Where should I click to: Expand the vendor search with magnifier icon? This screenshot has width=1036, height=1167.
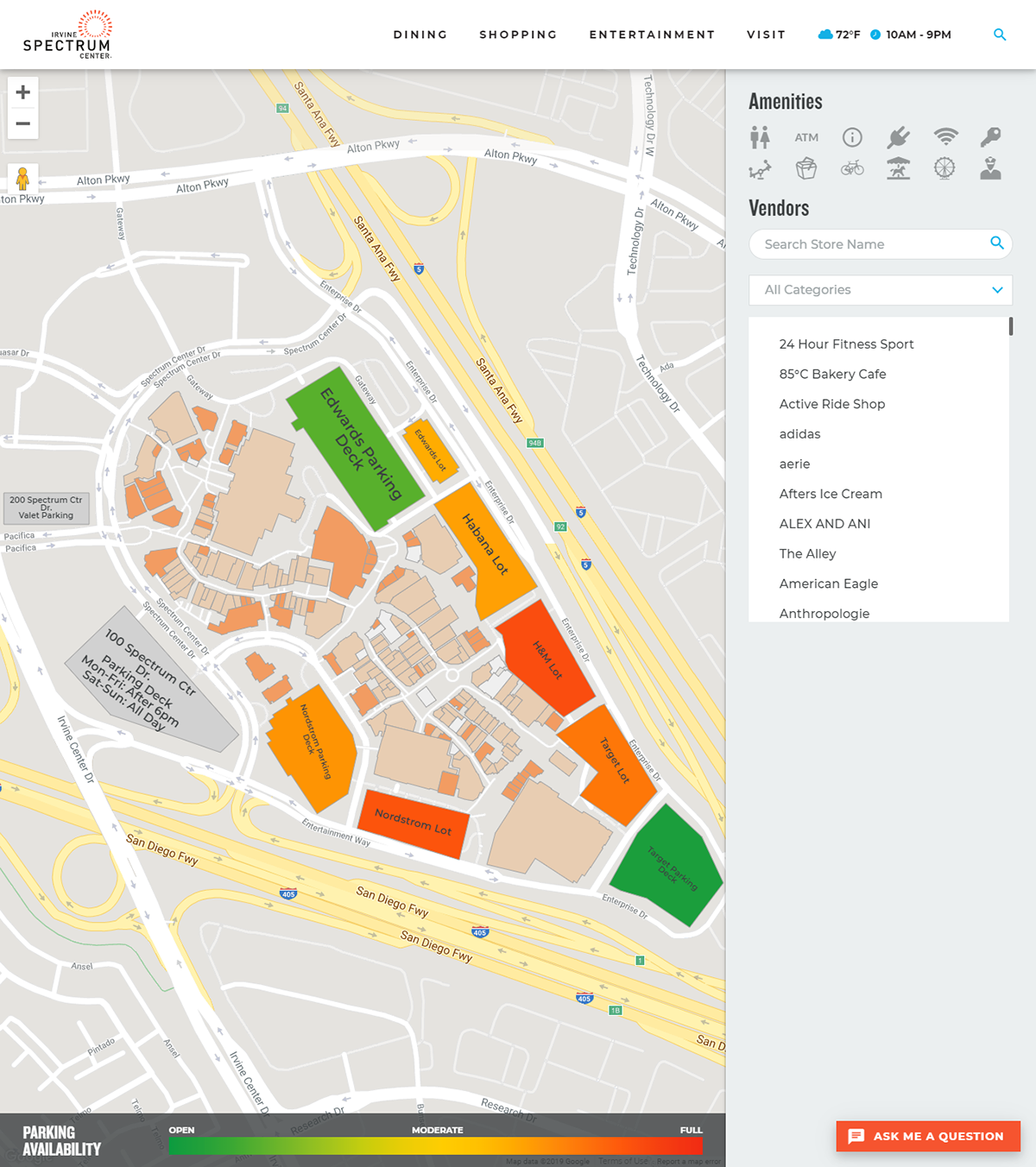(x=995, y=243)
